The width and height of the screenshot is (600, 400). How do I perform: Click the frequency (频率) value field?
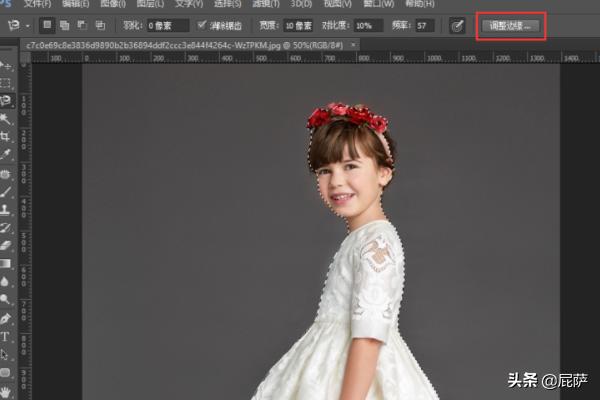coord(424,25)
